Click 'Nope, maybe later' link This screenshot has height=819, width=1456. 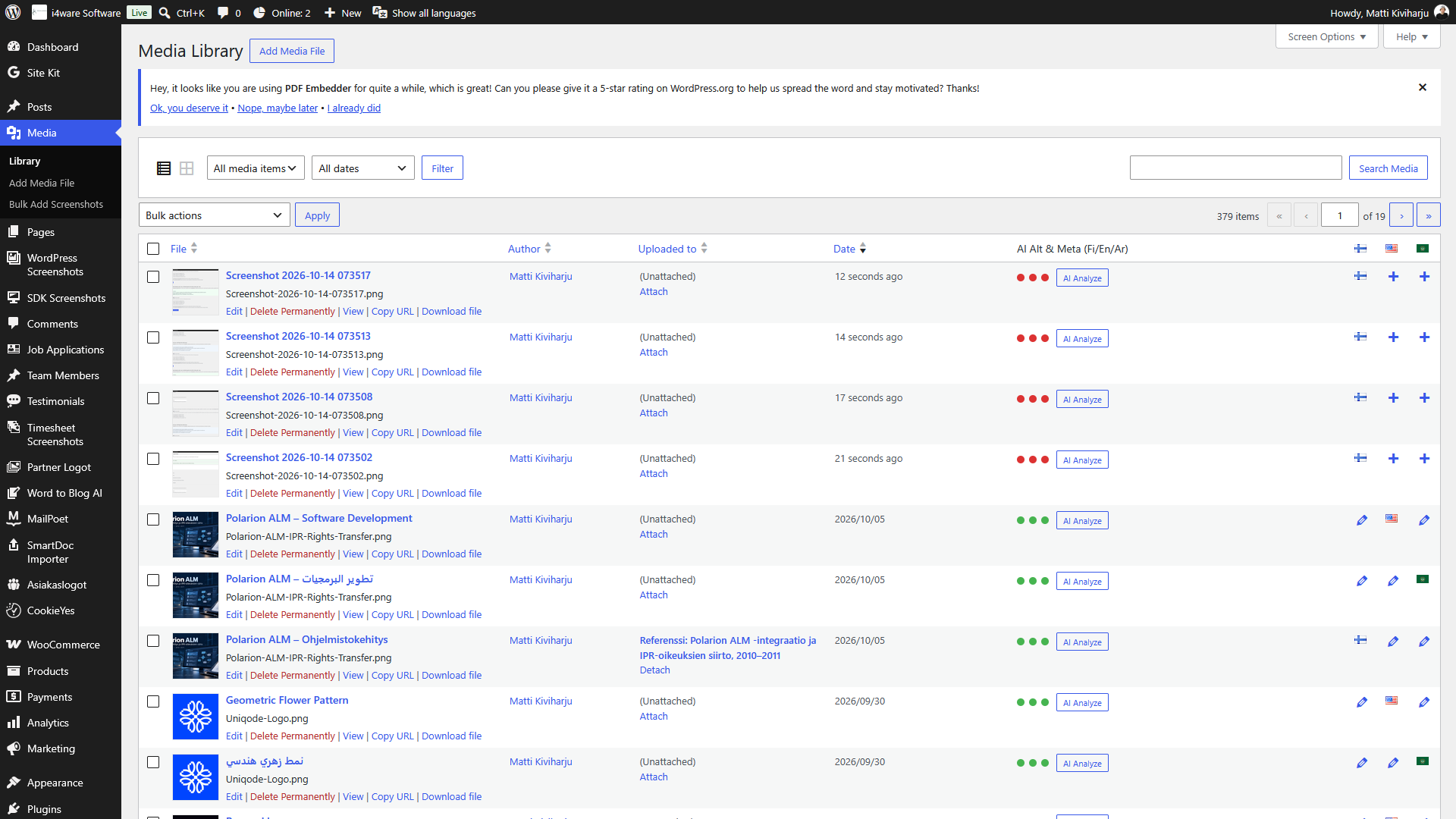(278, 108)
